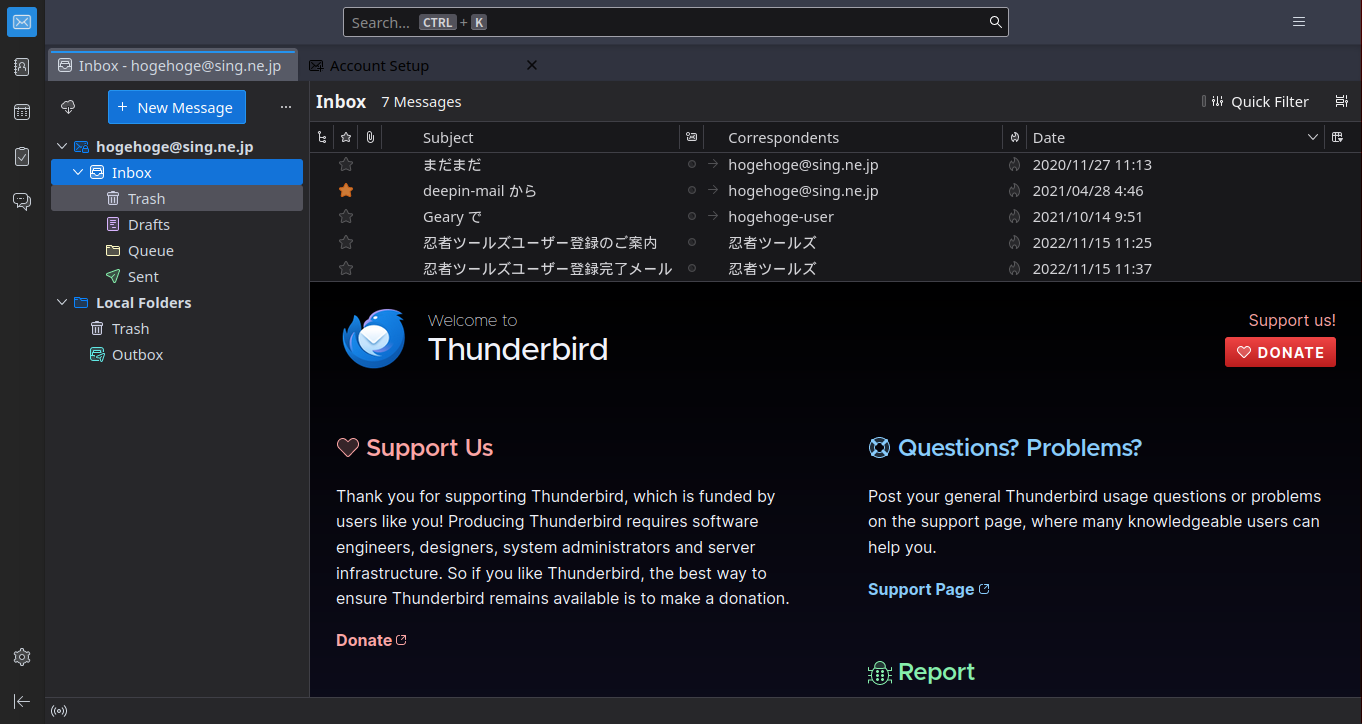
Task: Collapse Local Folders chevron
Action: tap(62, 302)
